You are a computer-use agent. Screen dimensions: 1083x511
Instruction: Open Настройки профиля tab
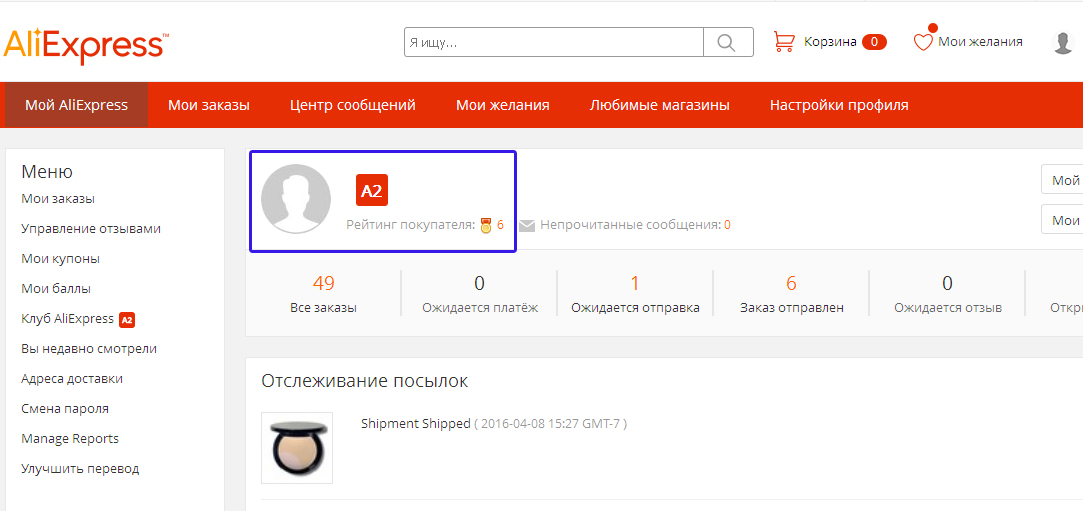point(839,105)
